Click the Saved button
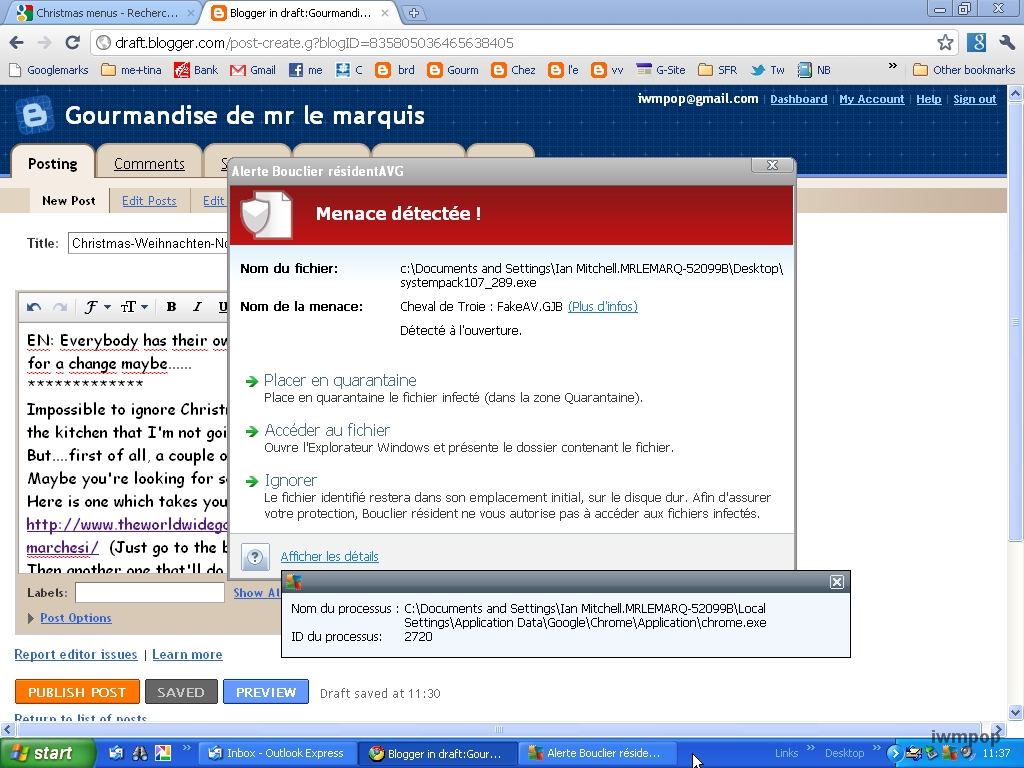This screenshot has height=768, width=1024. (181, 692)
